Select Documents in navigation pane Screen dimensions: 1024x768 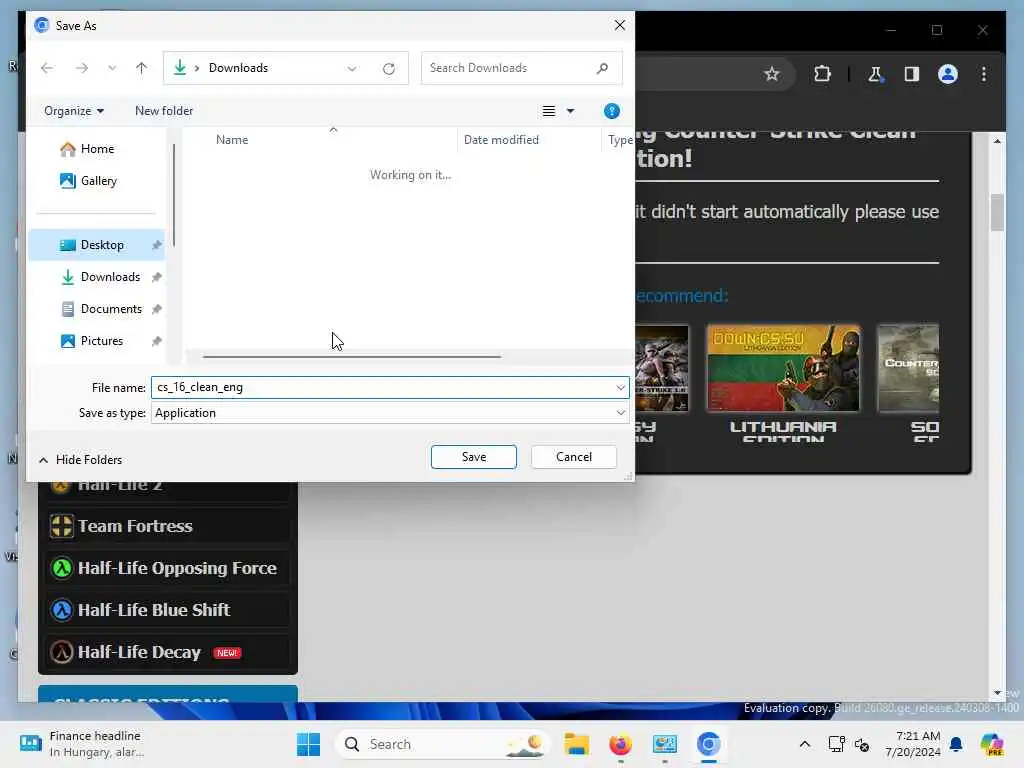click(x=97, y=309)
